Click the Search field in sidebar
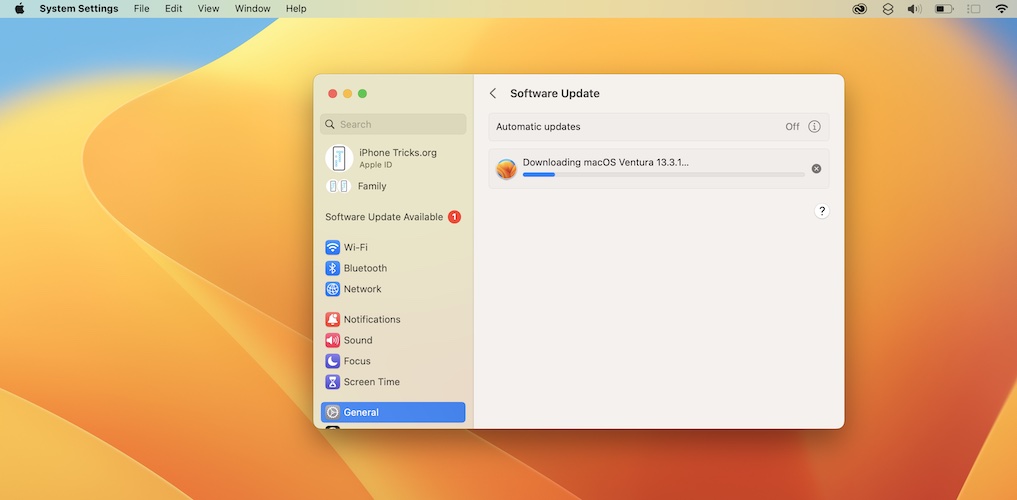The image size is (1017, 500). coord(393,124)
